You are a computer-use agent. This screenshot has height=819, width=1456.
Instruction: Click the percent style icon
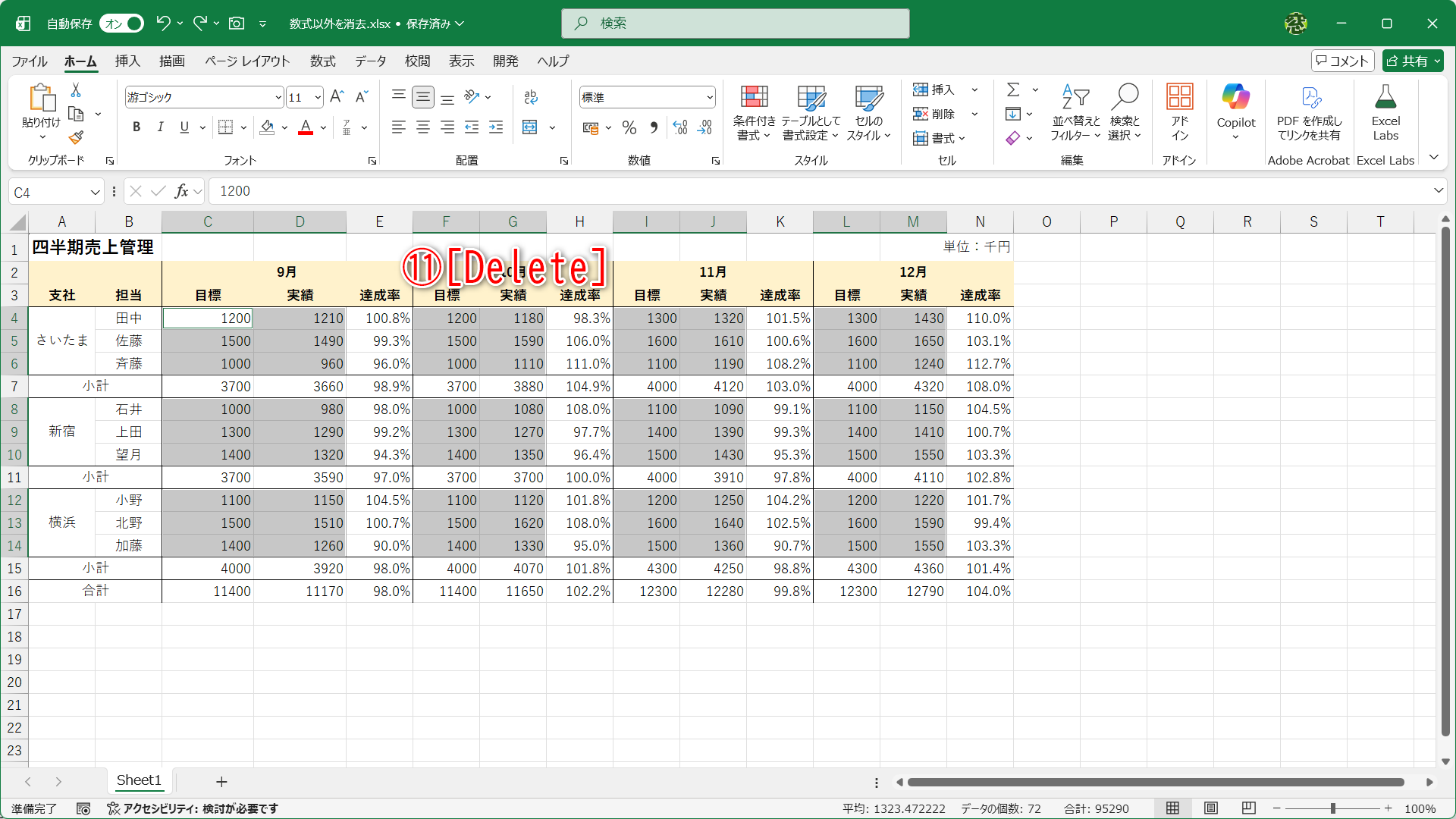[629, 128]
